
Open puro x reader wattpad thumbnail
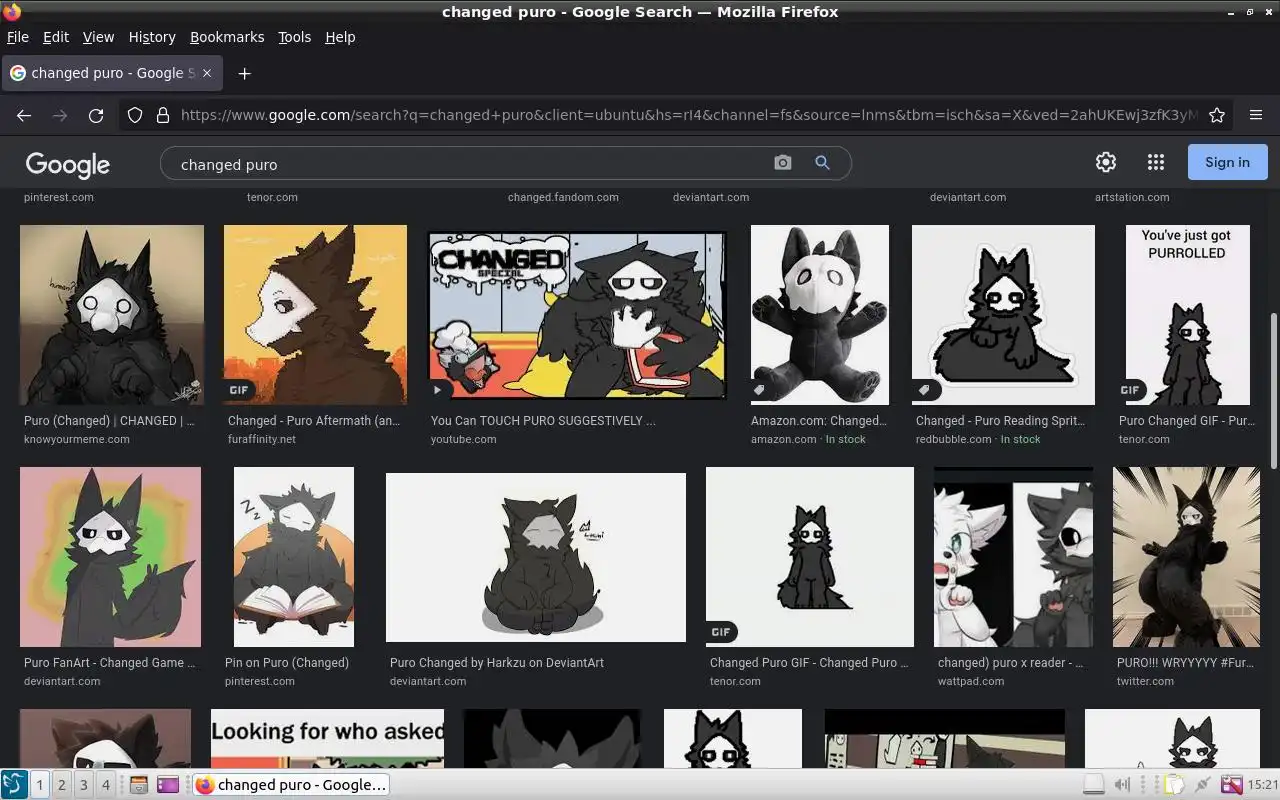[x=1013, y=557]
